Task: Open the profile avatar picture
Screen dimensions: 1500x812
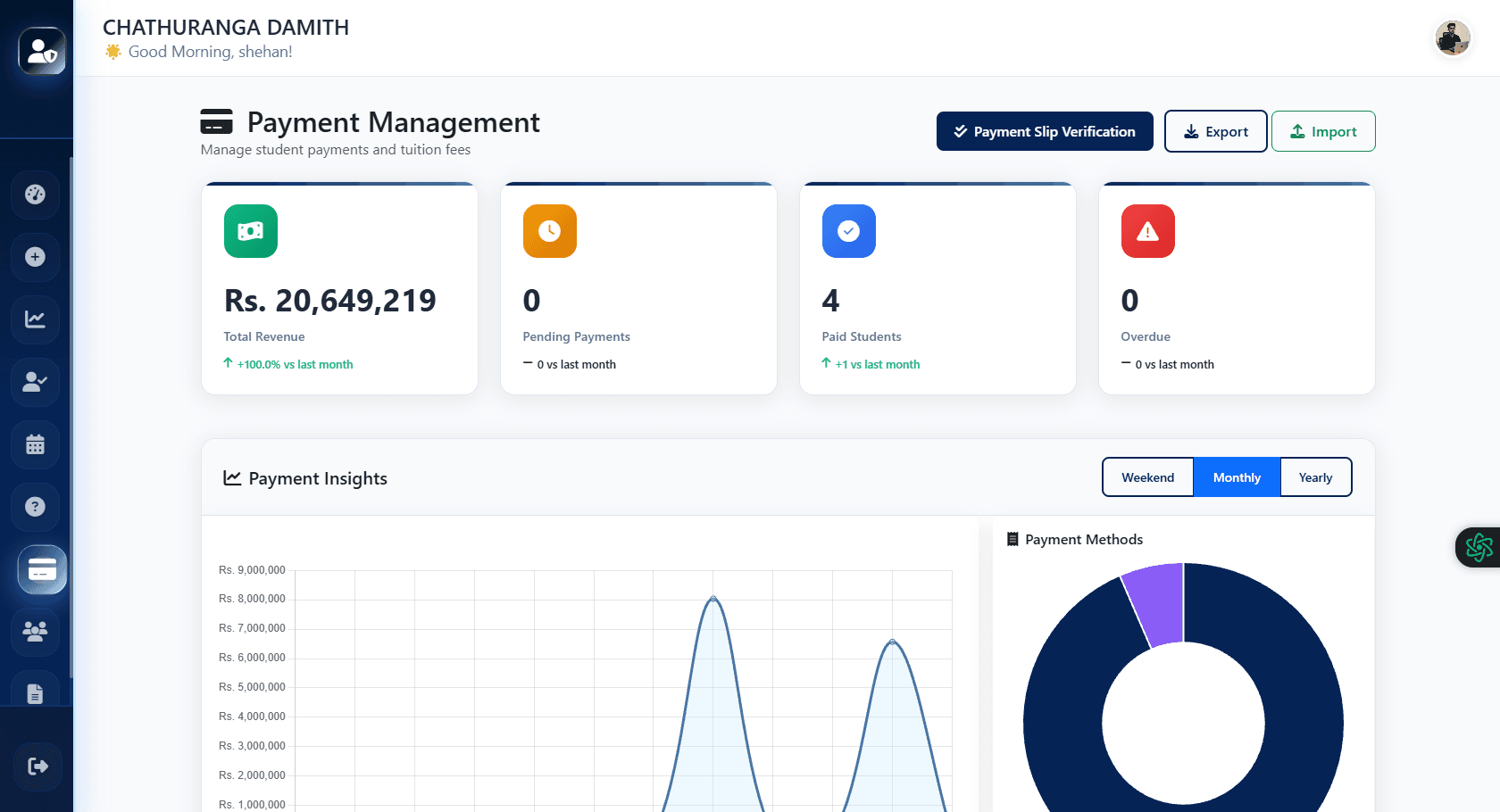Action: (1453, 38)
